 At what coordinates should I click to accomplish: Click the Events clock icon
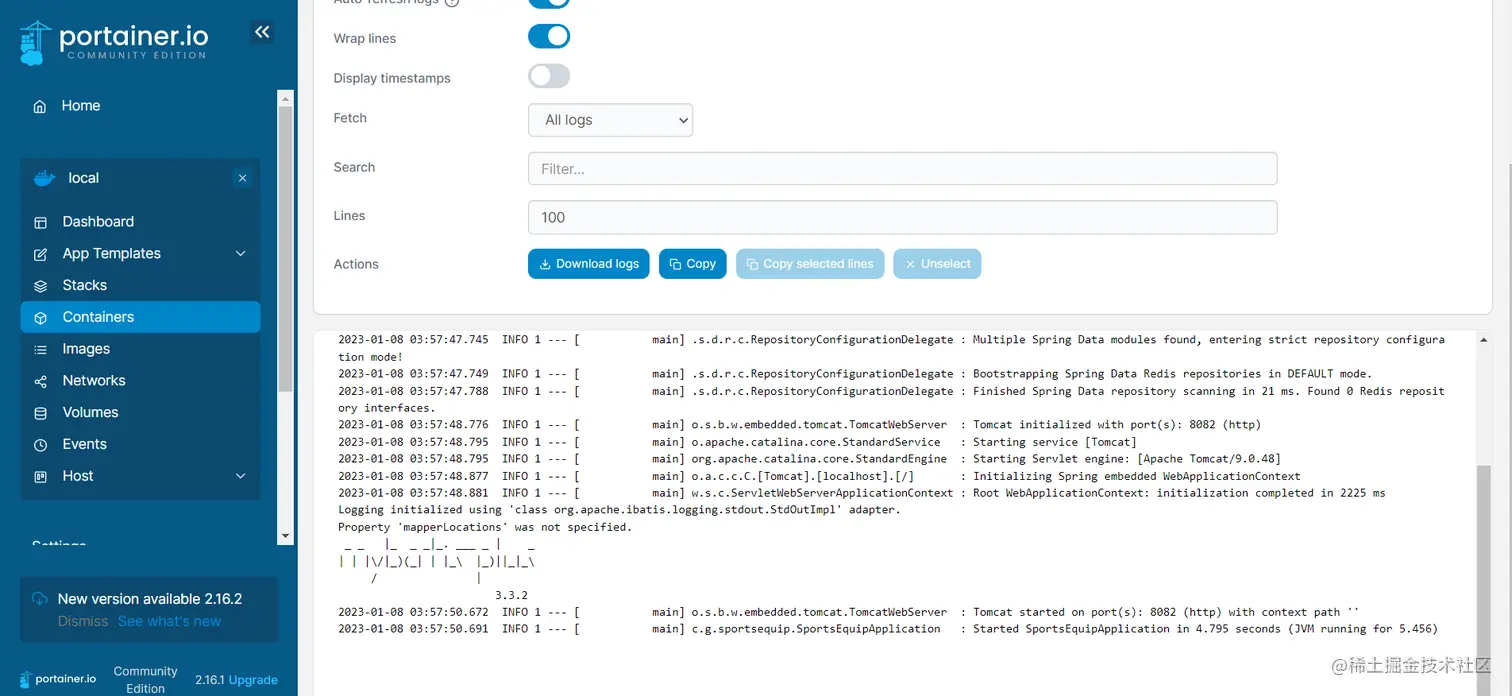pyautogui.click(x=41, y=445)
